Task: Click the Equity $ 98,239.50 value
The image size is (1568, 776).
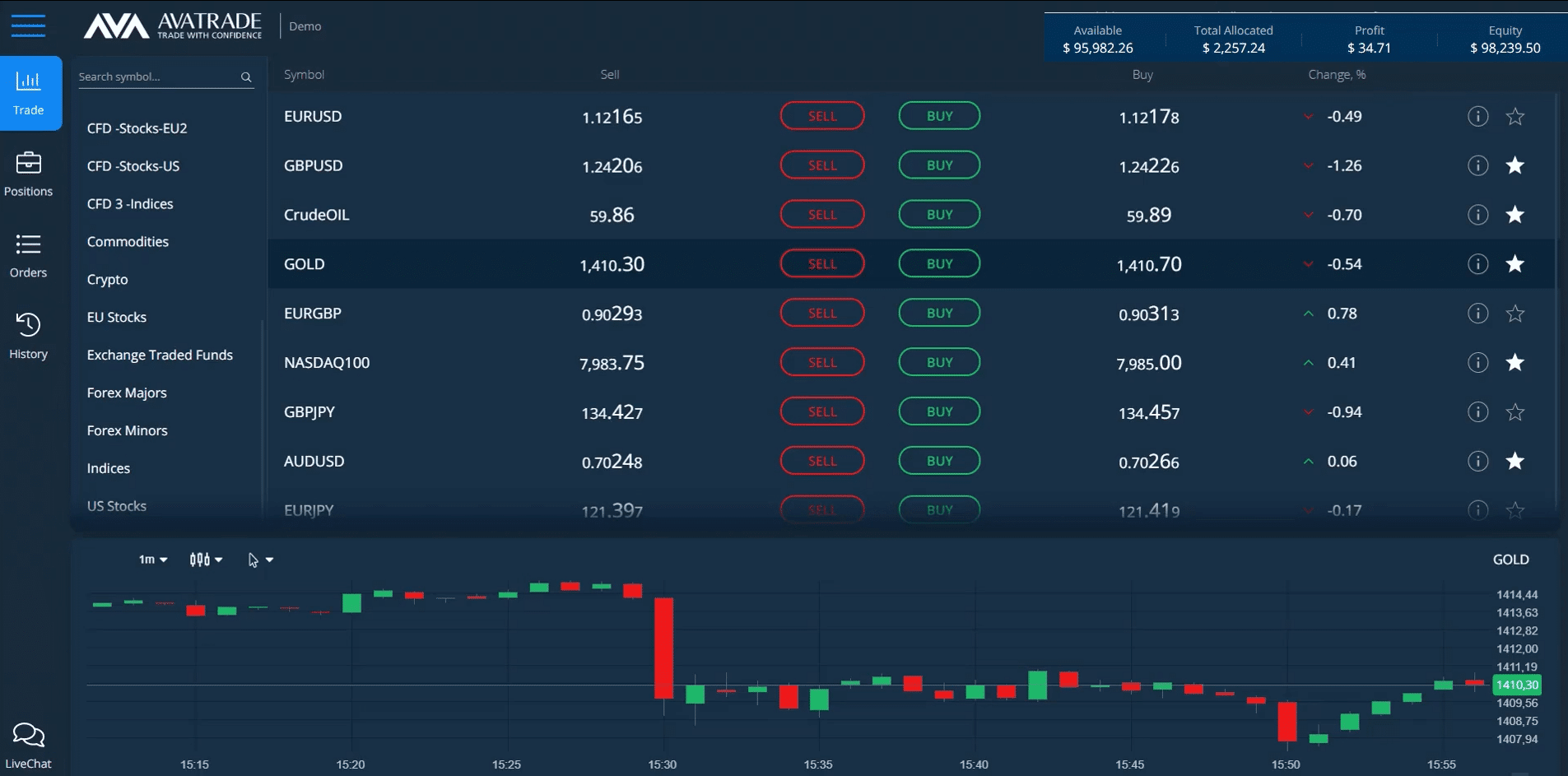Action: tap(1505, 48)
